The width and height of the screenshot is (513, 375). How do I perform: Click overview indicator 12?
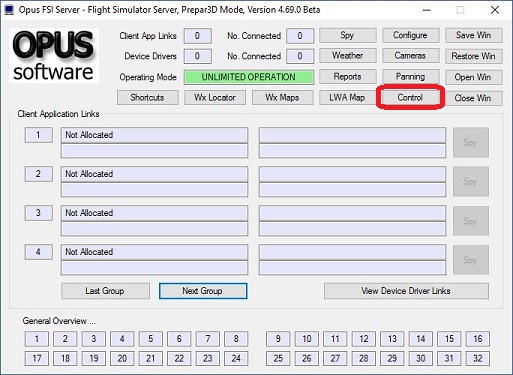tap(364, 339)
